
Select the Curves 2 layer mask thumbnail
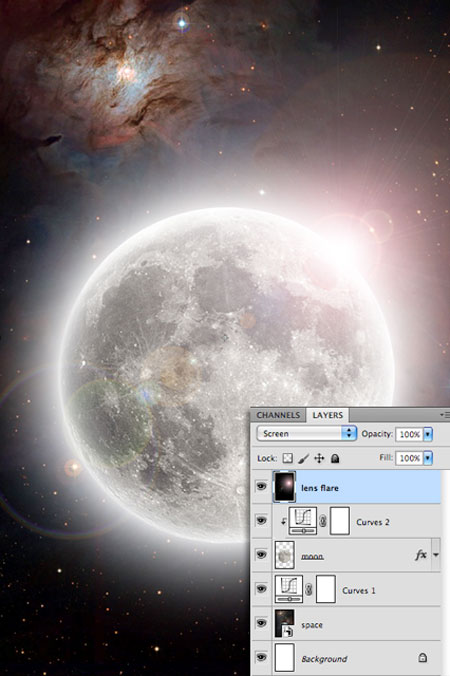[x=340, y=521]
